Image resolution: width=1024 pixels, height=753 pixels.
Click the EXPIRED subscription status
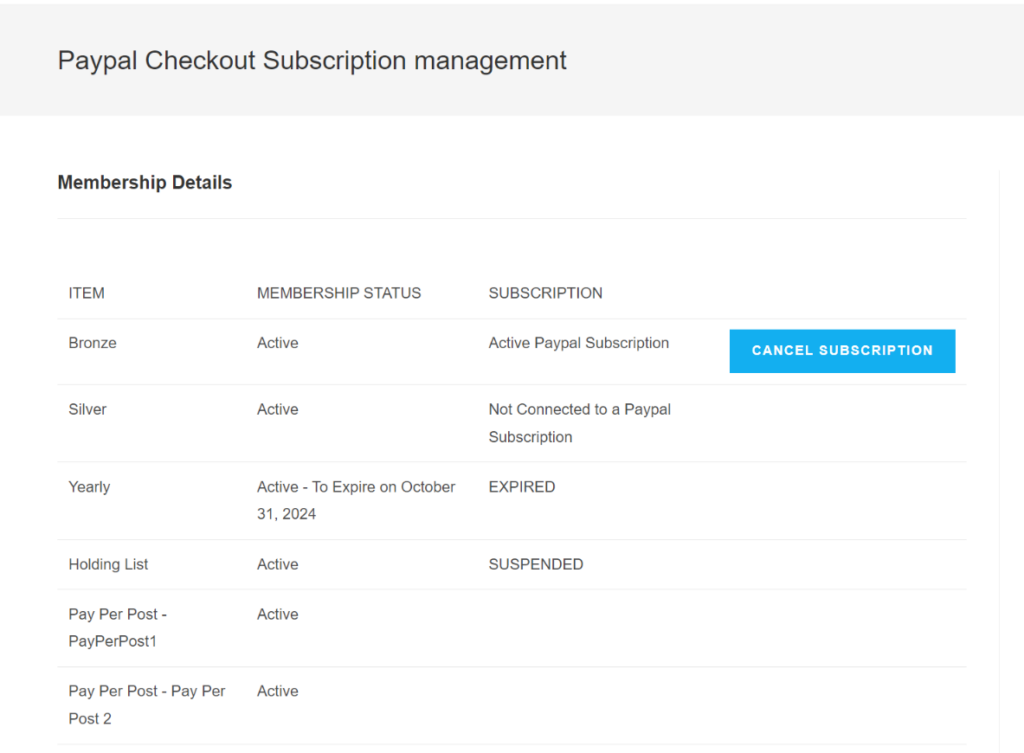(x=522, y=487)
